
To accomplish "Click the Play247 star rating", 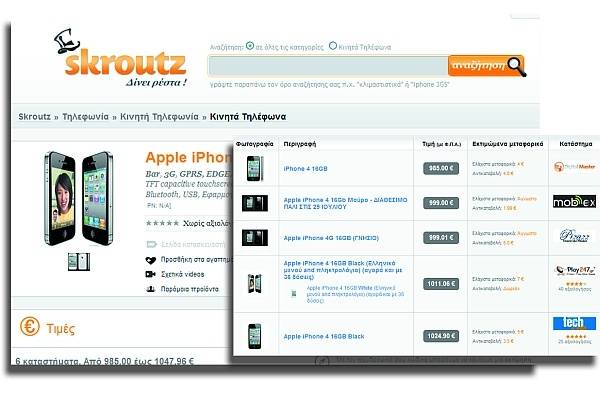I will [575, 284].
